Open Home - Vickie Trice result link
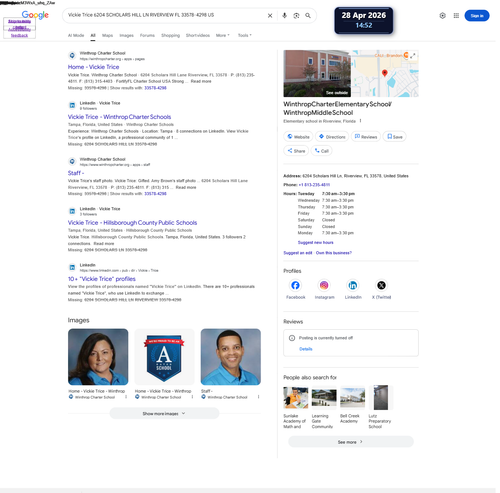This screenshot has width=500, height=493. coord(93,67)
